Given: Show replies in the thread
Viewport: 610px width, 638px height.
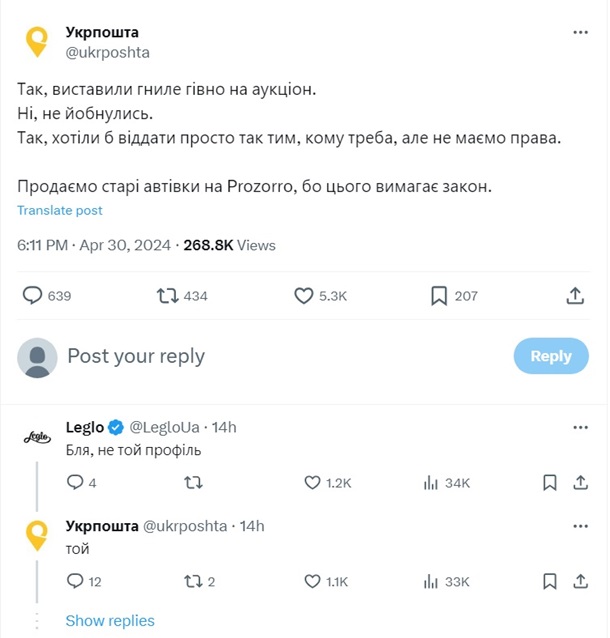Looking at the screenshot, I should pyautogui.click(x=110, y=621).
